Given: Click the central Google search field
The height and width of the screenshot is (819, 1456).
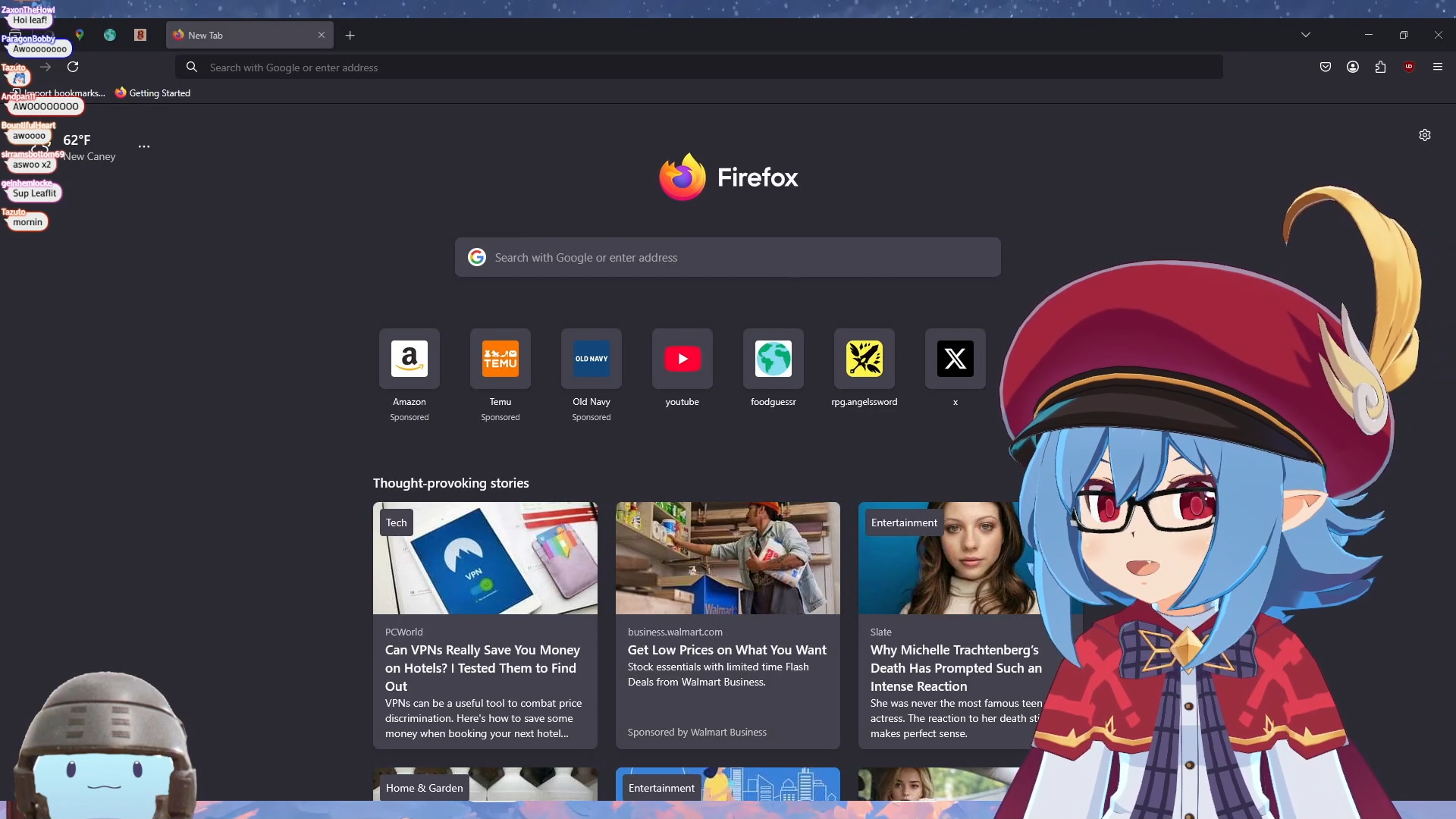Looking at the screenshot, I should pyautogui.click(x=728, y=257).
